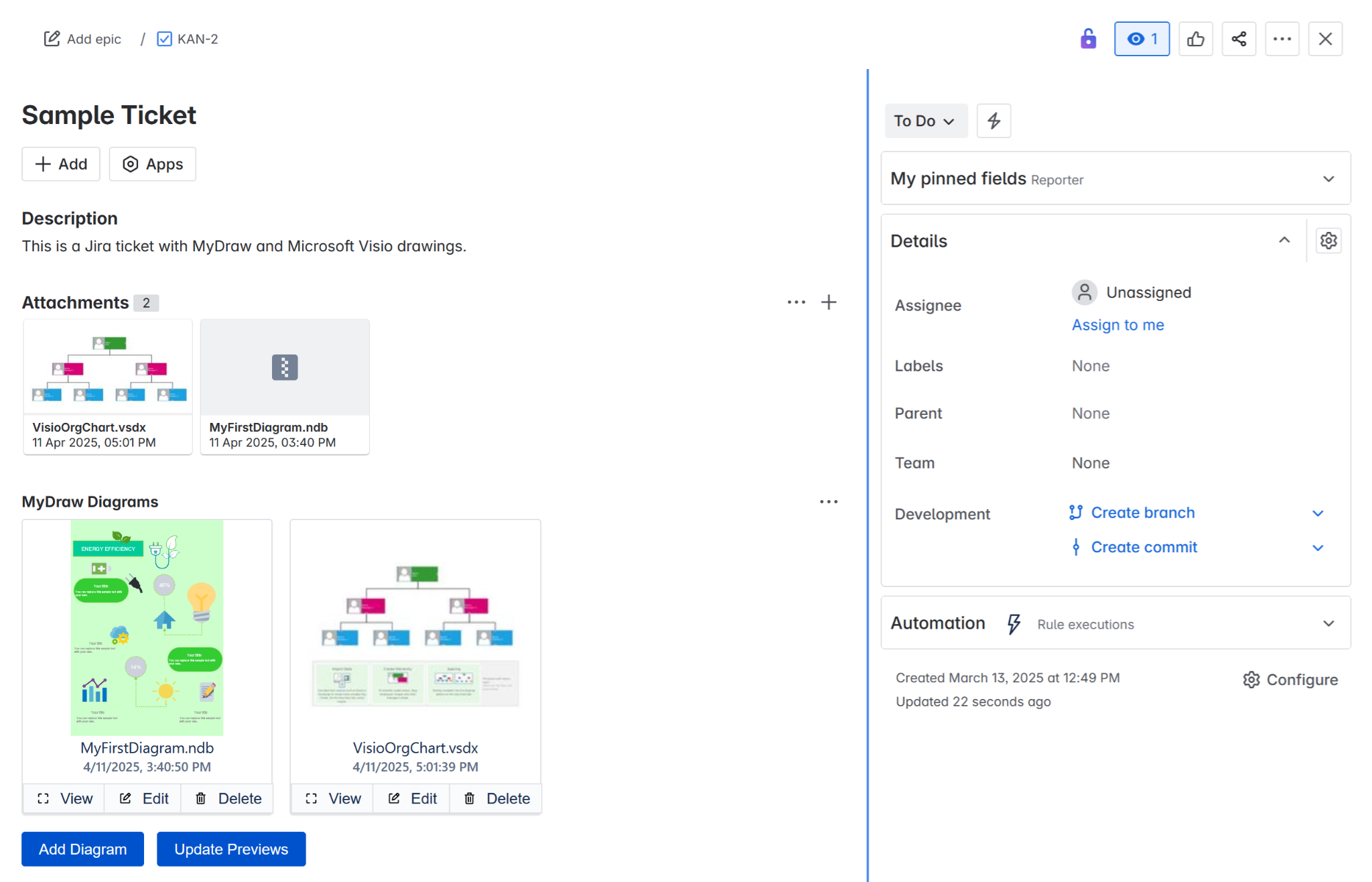Open the share issue icon
This screenshot has height=882, width=1372.
pyautogui.click(x=1239, y=39)
